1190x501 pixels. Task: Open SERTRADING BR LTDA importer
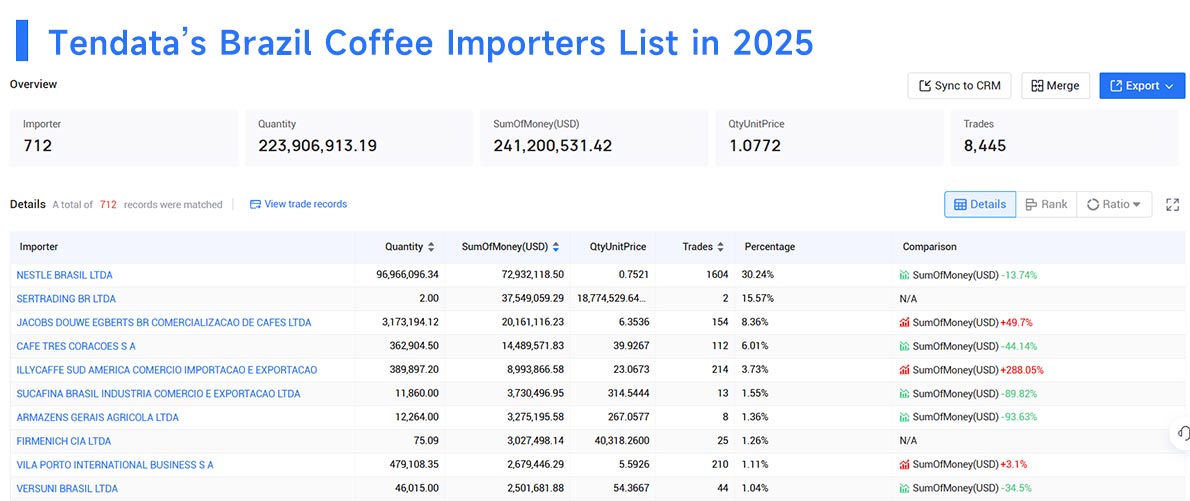pyautogui.click(x=66, y=298)
